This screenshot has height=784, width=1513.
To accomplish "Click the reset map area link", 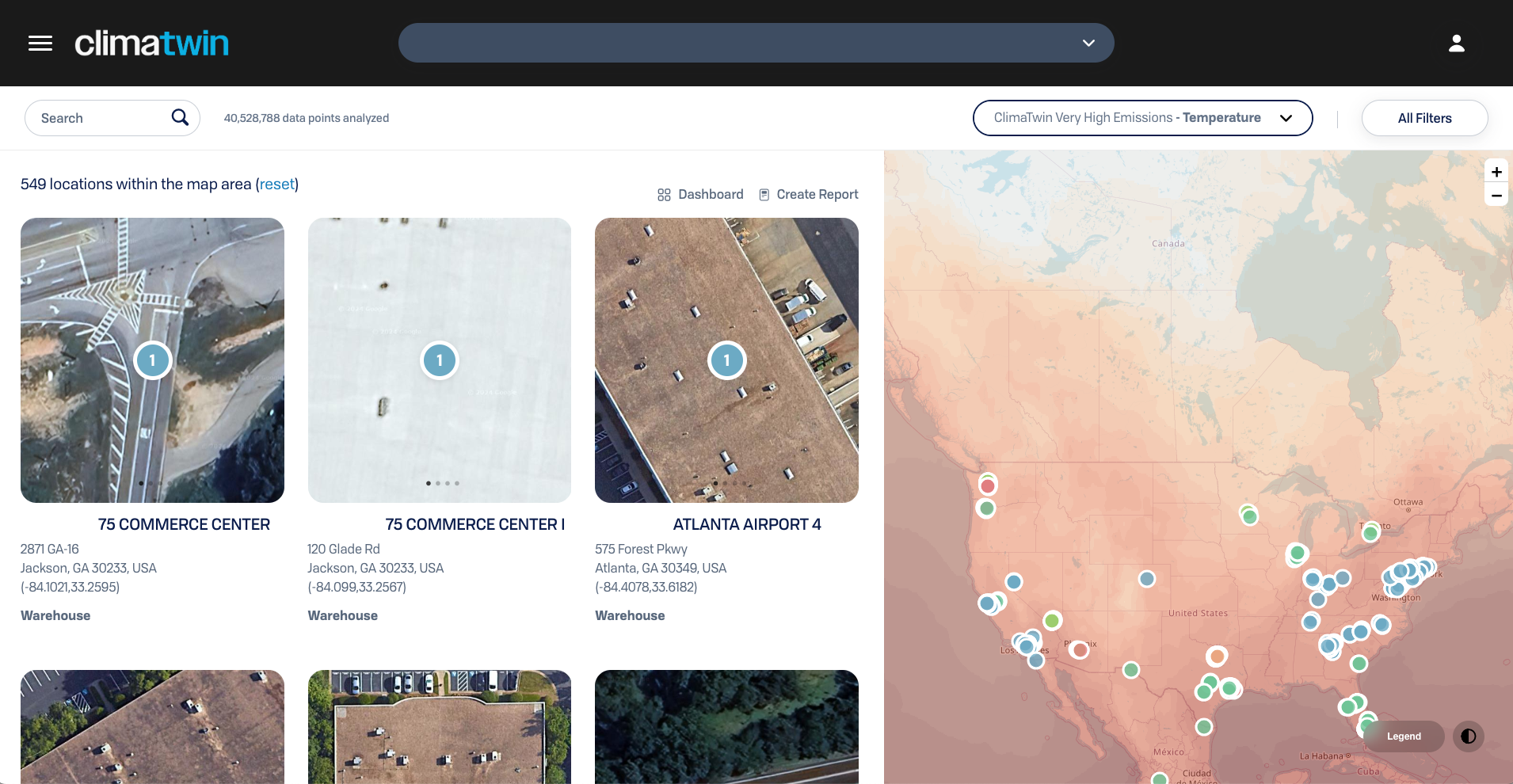I will 276,185.
